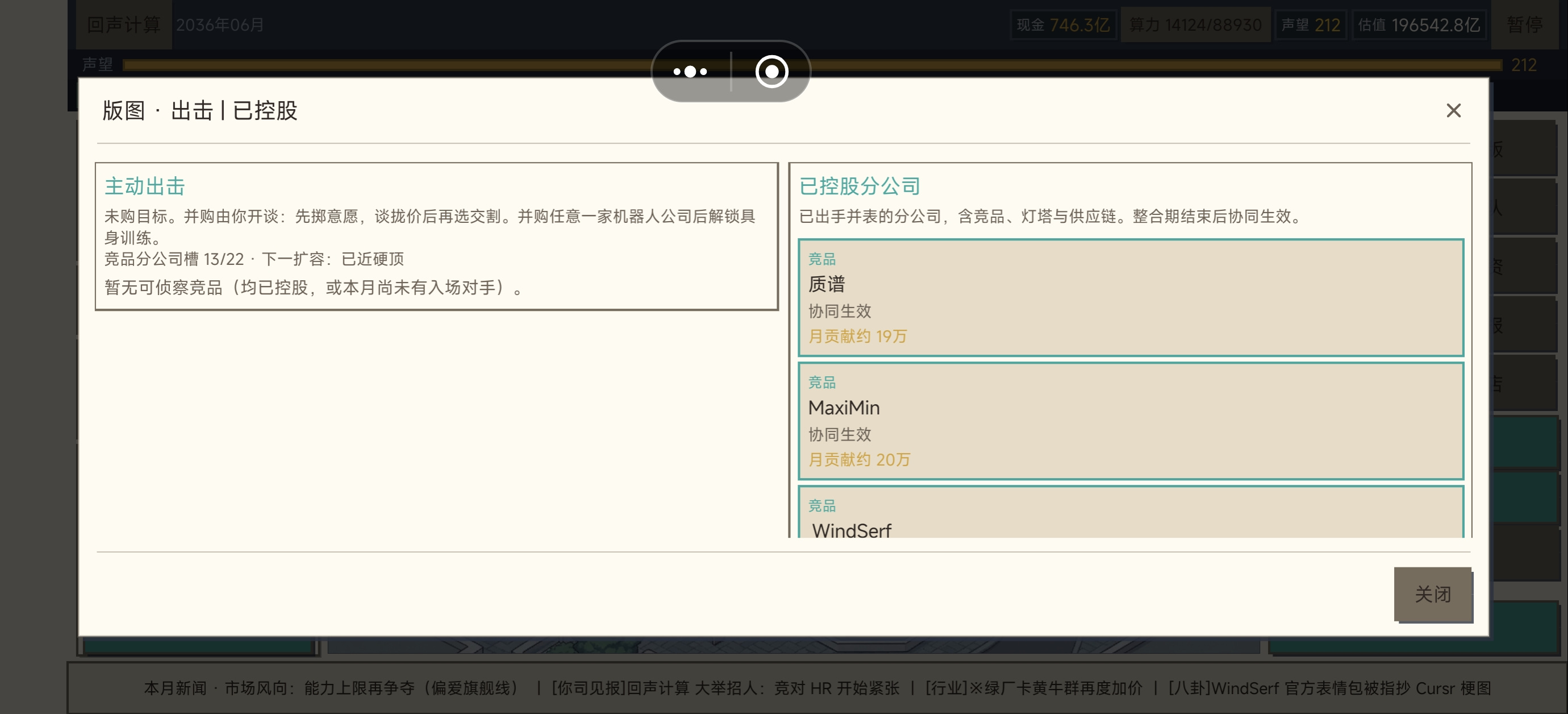The width and height of the screenshot is (1568, 714).
Task: Click the 声望 reputation progress bar
Action: (812, 65)
